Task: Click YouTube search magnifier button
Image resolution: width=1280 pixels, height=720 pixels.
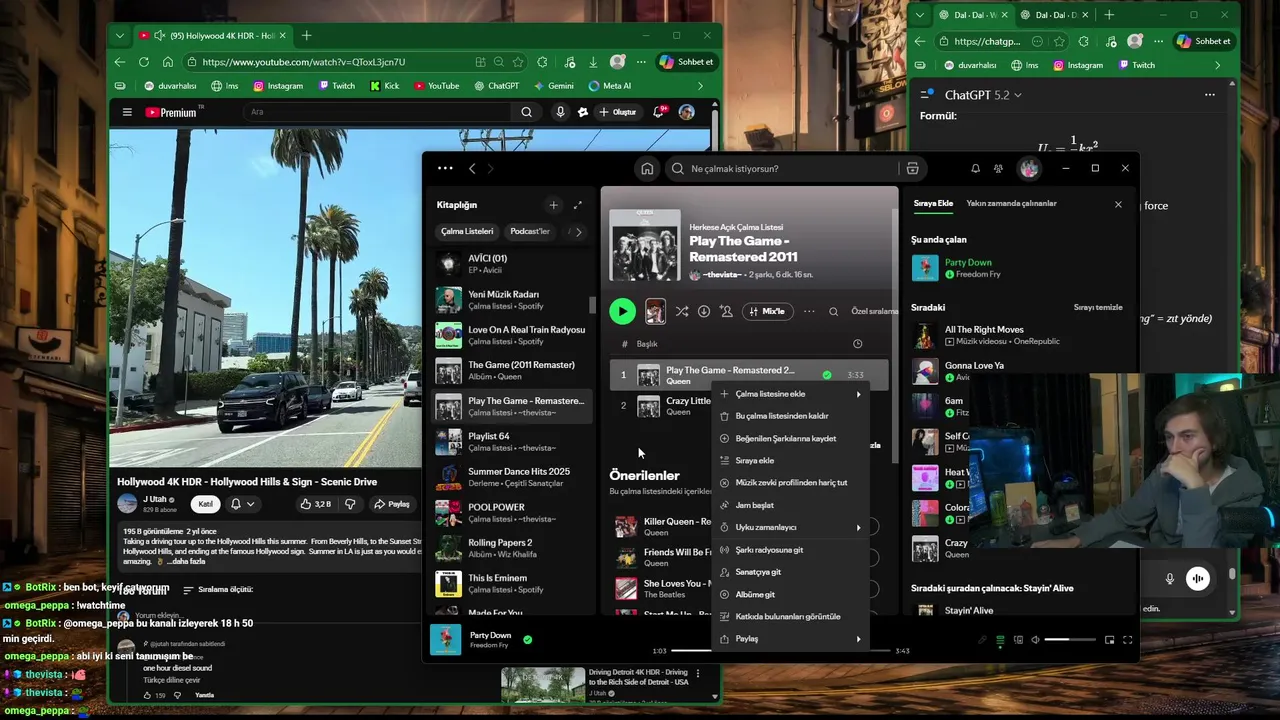Action: coord(527,112)
